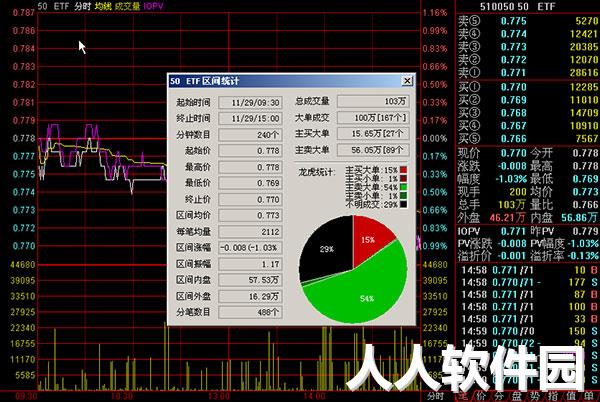Click the 区间振幅 field showing 1.17
Image resolution: width=600 pixels, height=402 pixels.
[251, 264]
